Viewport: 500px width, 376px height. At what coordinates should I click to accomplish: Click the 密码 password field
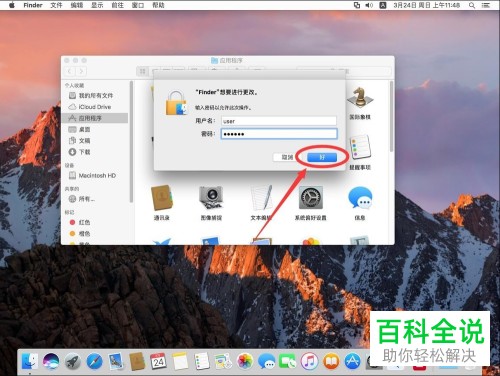coord(279,134)
